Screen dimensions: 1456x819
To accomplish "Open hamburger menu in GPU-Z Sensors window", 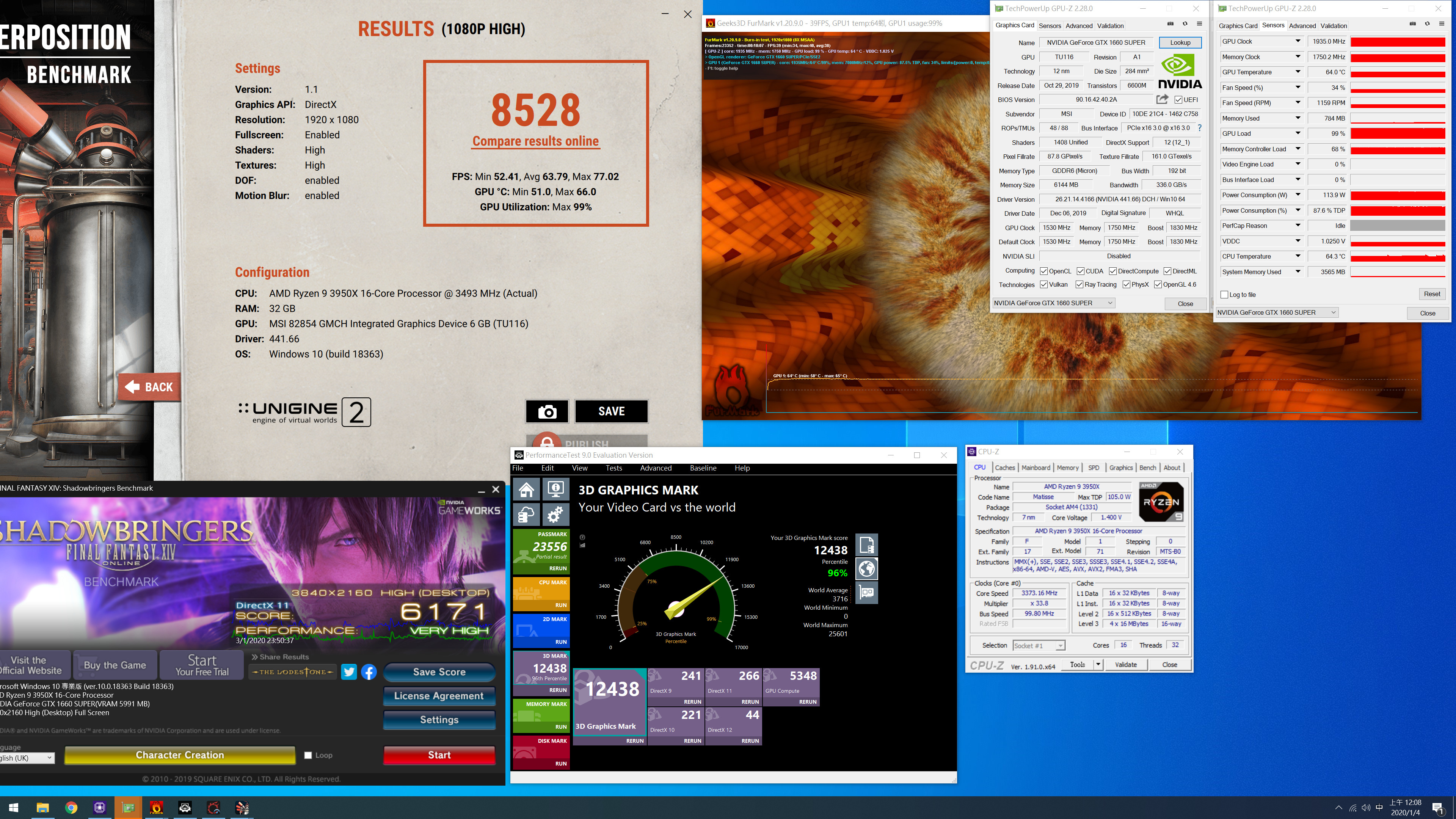I will point(1442,24).
